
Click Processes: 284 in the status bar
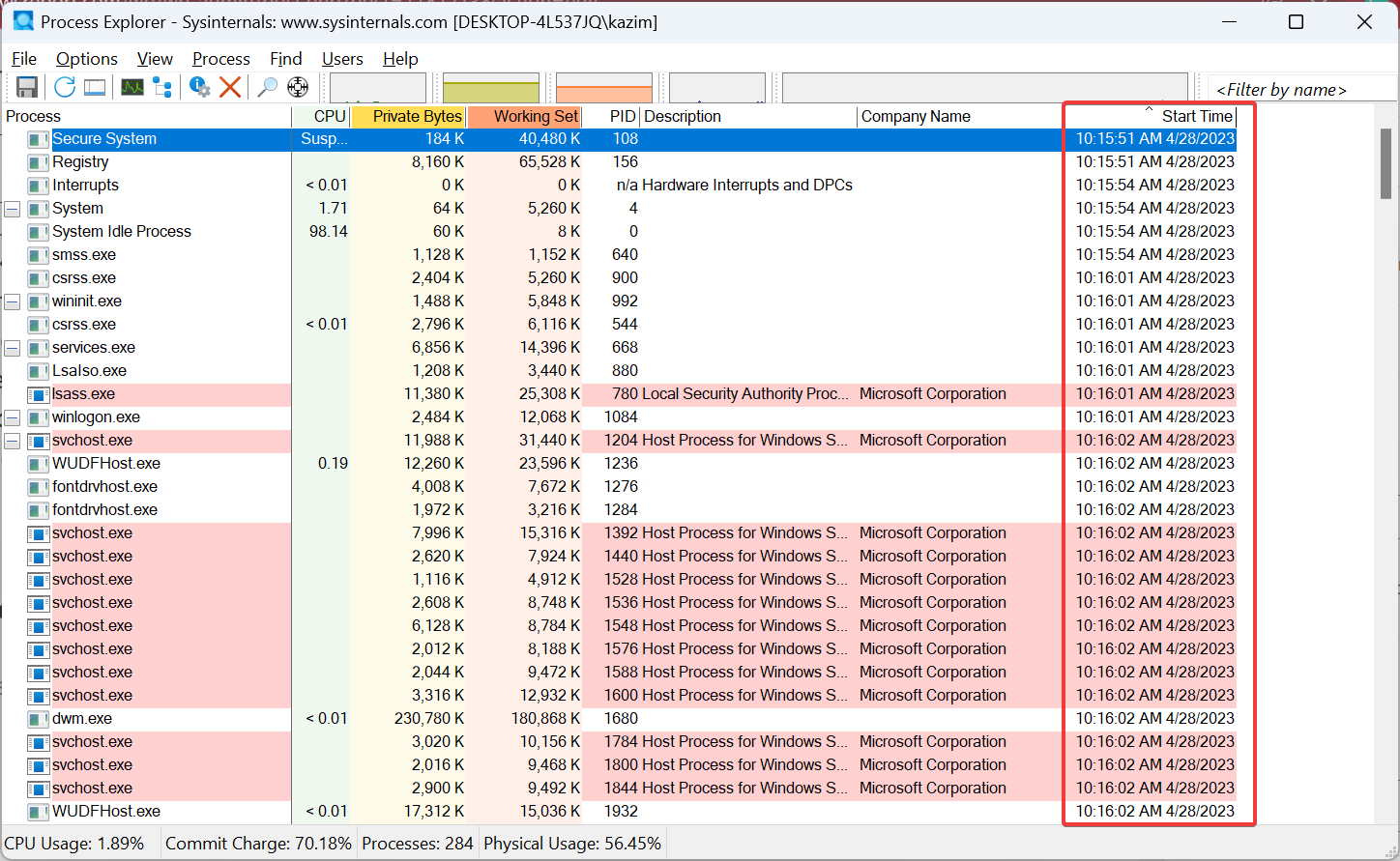tap(418, 844)
